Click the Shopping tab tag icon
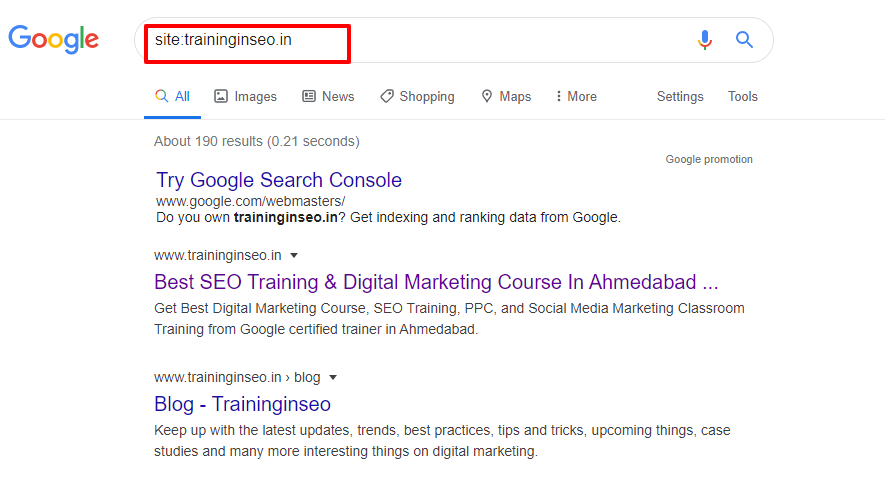The width and height of the screenshot is (885, 481). pos(387,97)
